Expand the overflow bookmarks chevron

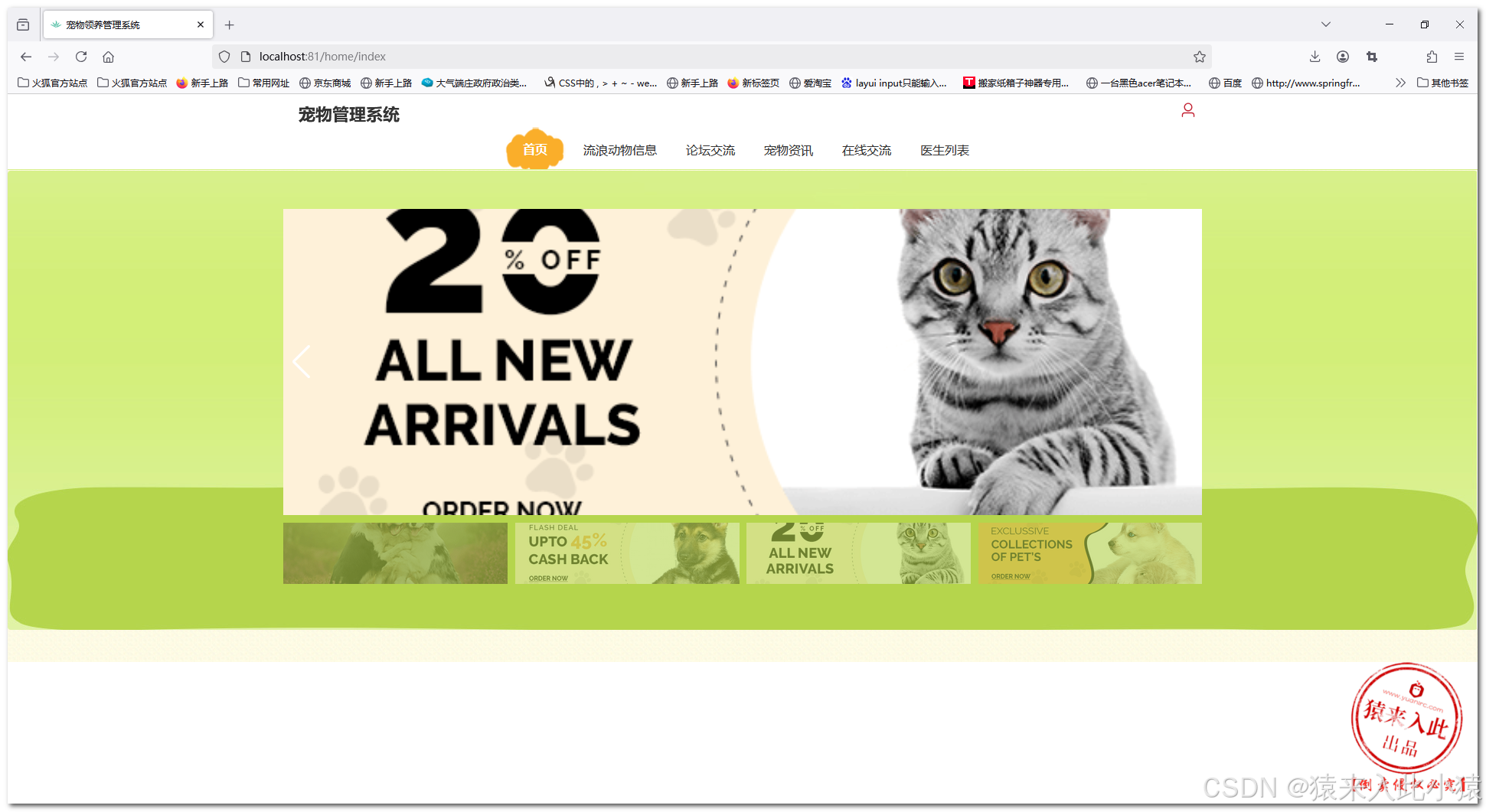point(1400,83)
